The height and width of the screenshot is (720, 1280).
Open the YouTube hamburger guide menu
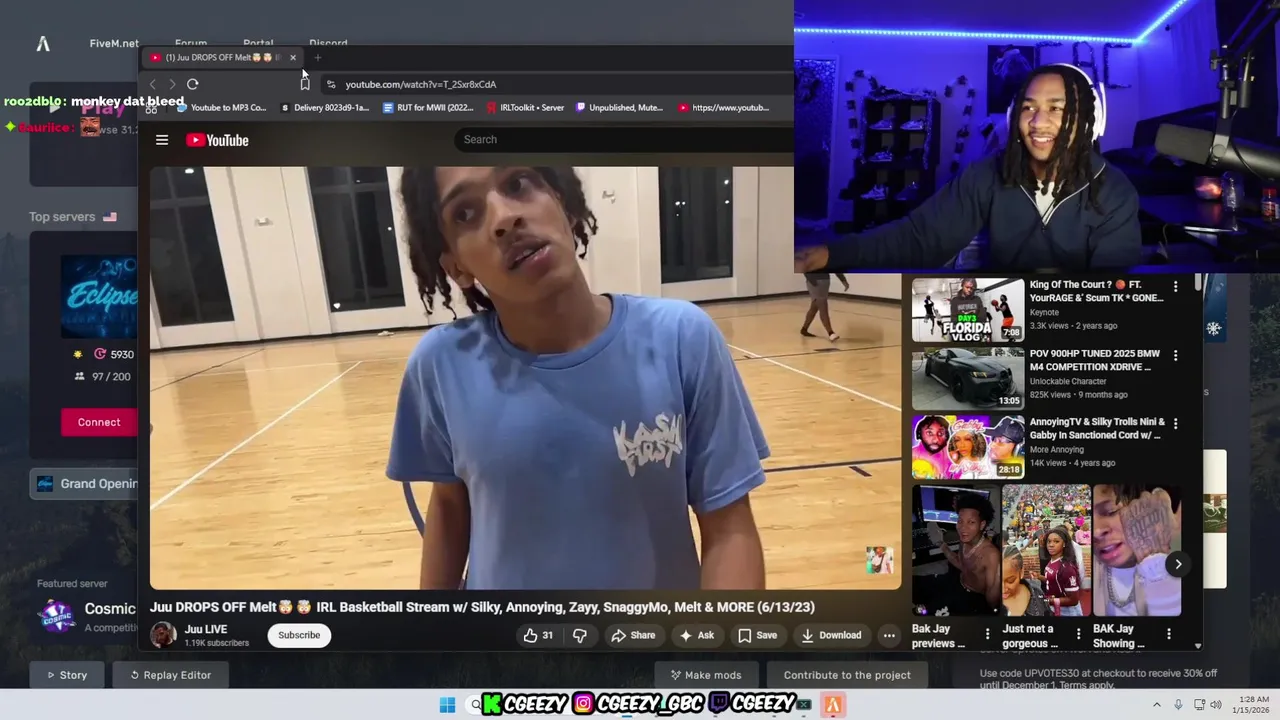(x=162, y=140)
